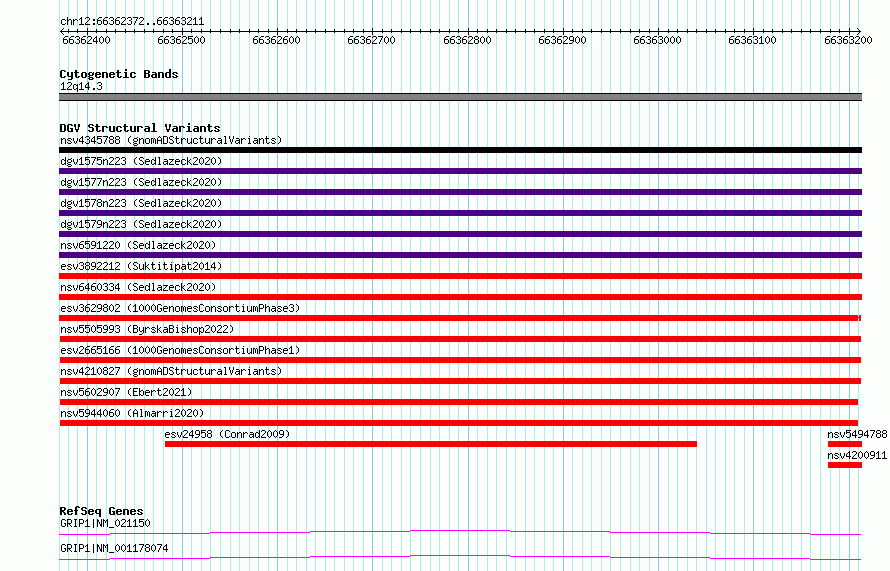Viewport: 890px width, 571px height.
Task: Click ruler position 66362900
Action: tap(562, 40)
